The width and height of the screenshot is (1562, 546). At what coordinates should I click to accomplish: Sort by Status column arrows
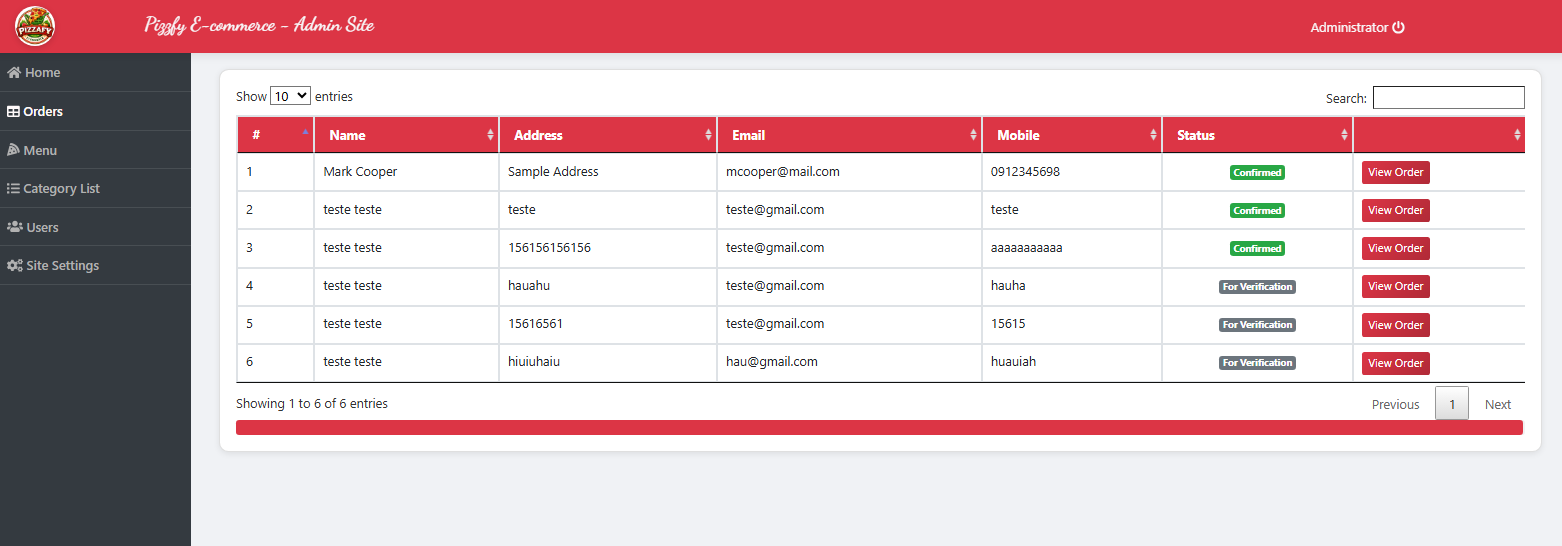pyautogui.click(x=1344, y=135)
